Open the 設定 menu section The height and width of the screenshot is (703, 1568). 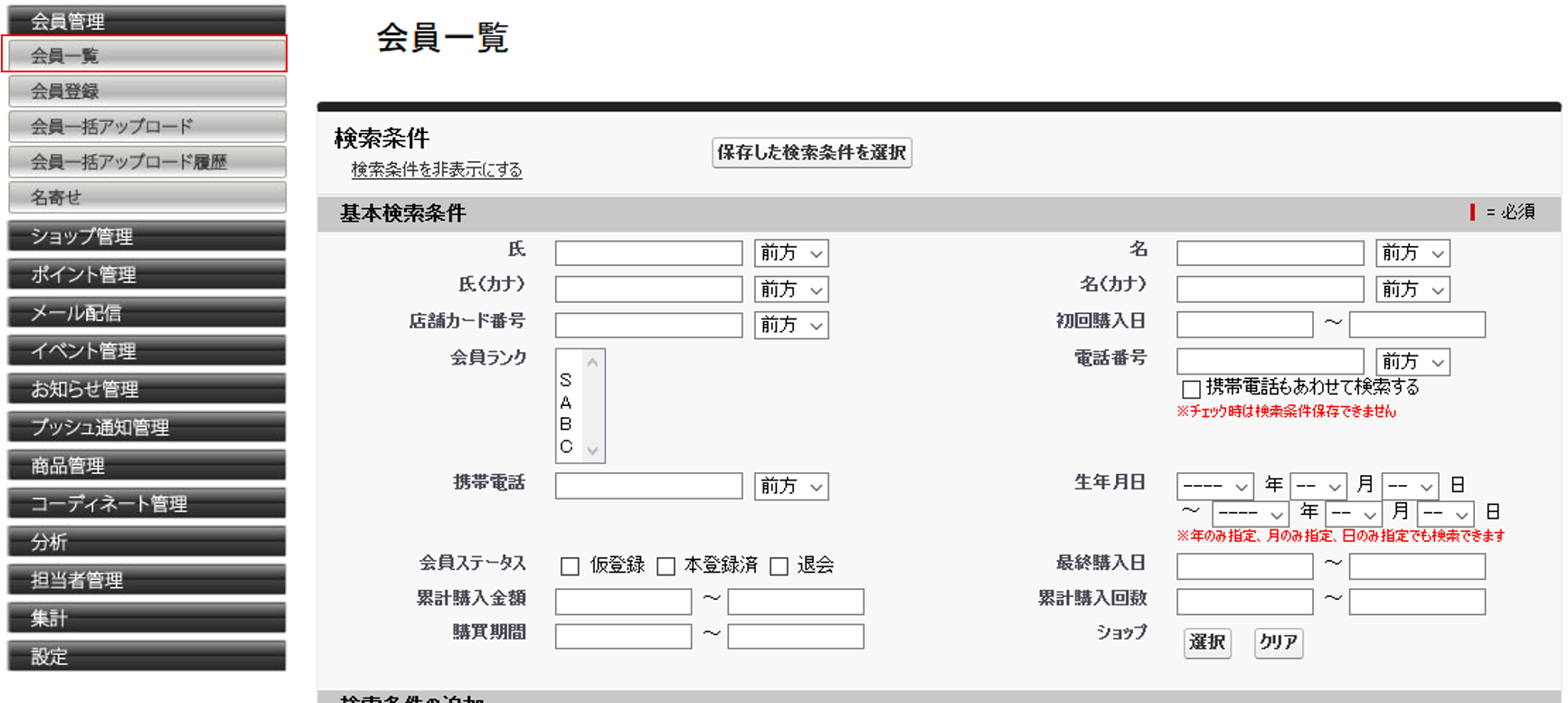147,657
